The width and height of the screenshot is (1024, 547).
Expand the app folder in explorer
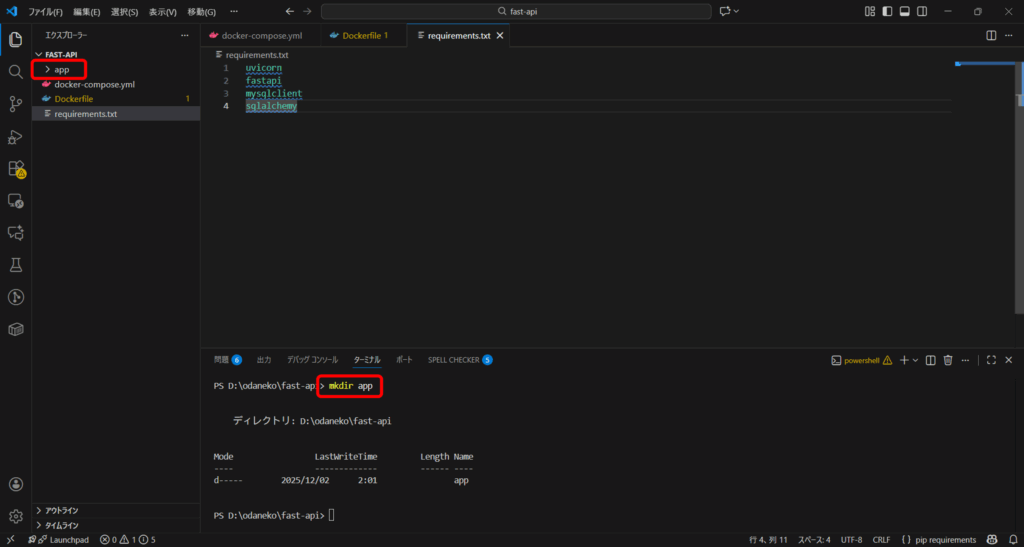coord(61,70)
